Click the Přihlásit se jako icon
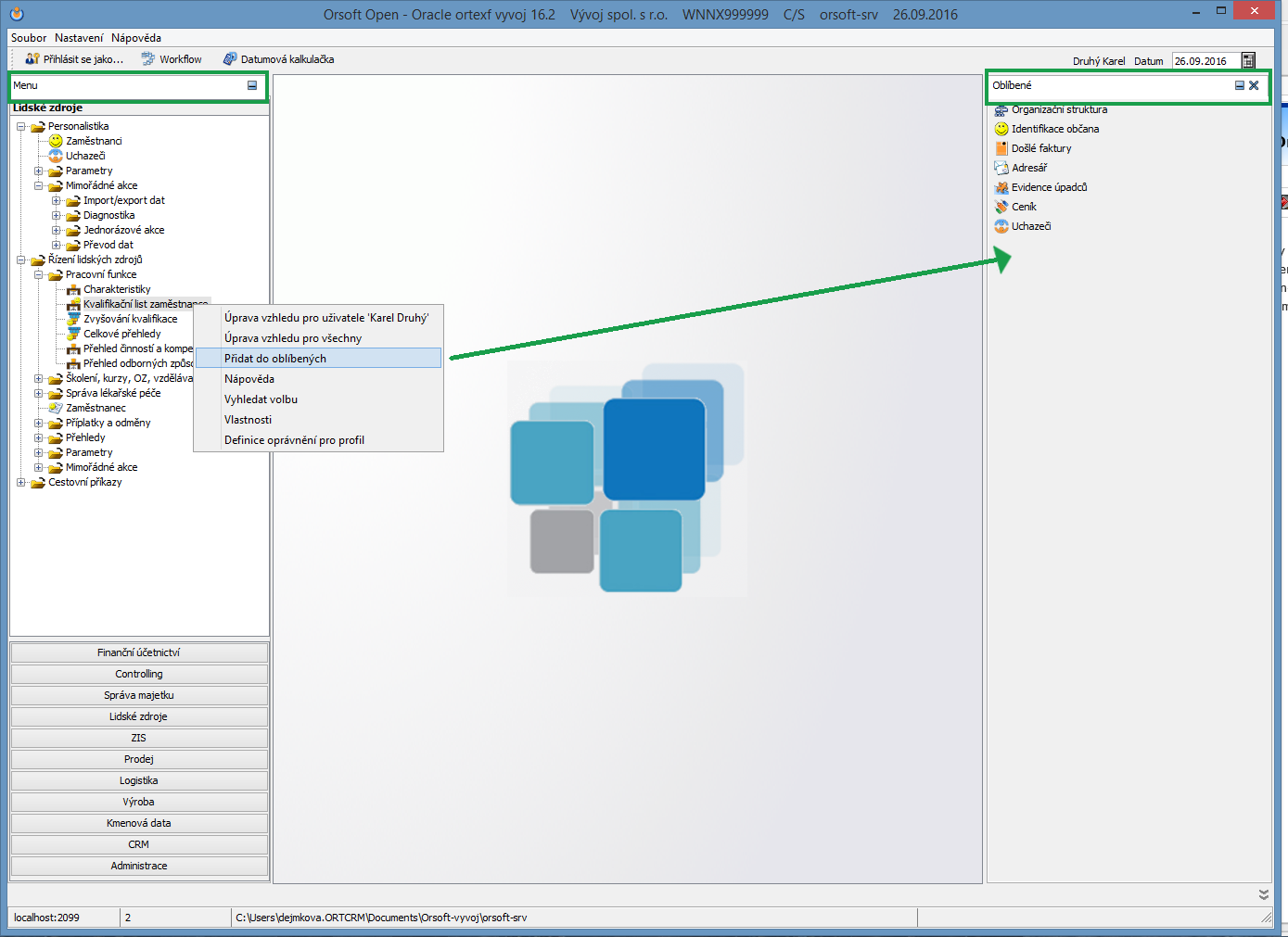 coord(32,59)
